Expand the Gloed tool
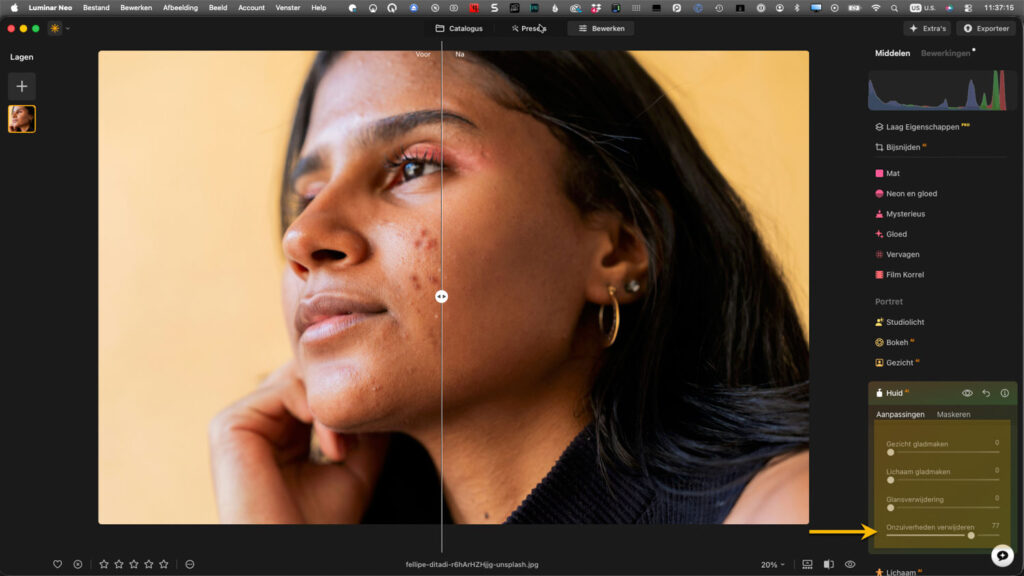 (891, 234)
